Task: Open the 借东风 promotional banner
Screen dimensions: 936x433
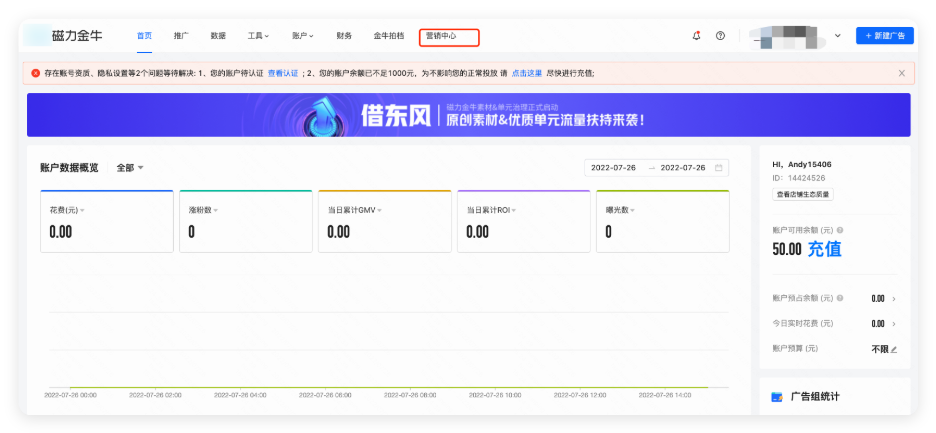Action: pyautogui.click(x=469, y=115)
